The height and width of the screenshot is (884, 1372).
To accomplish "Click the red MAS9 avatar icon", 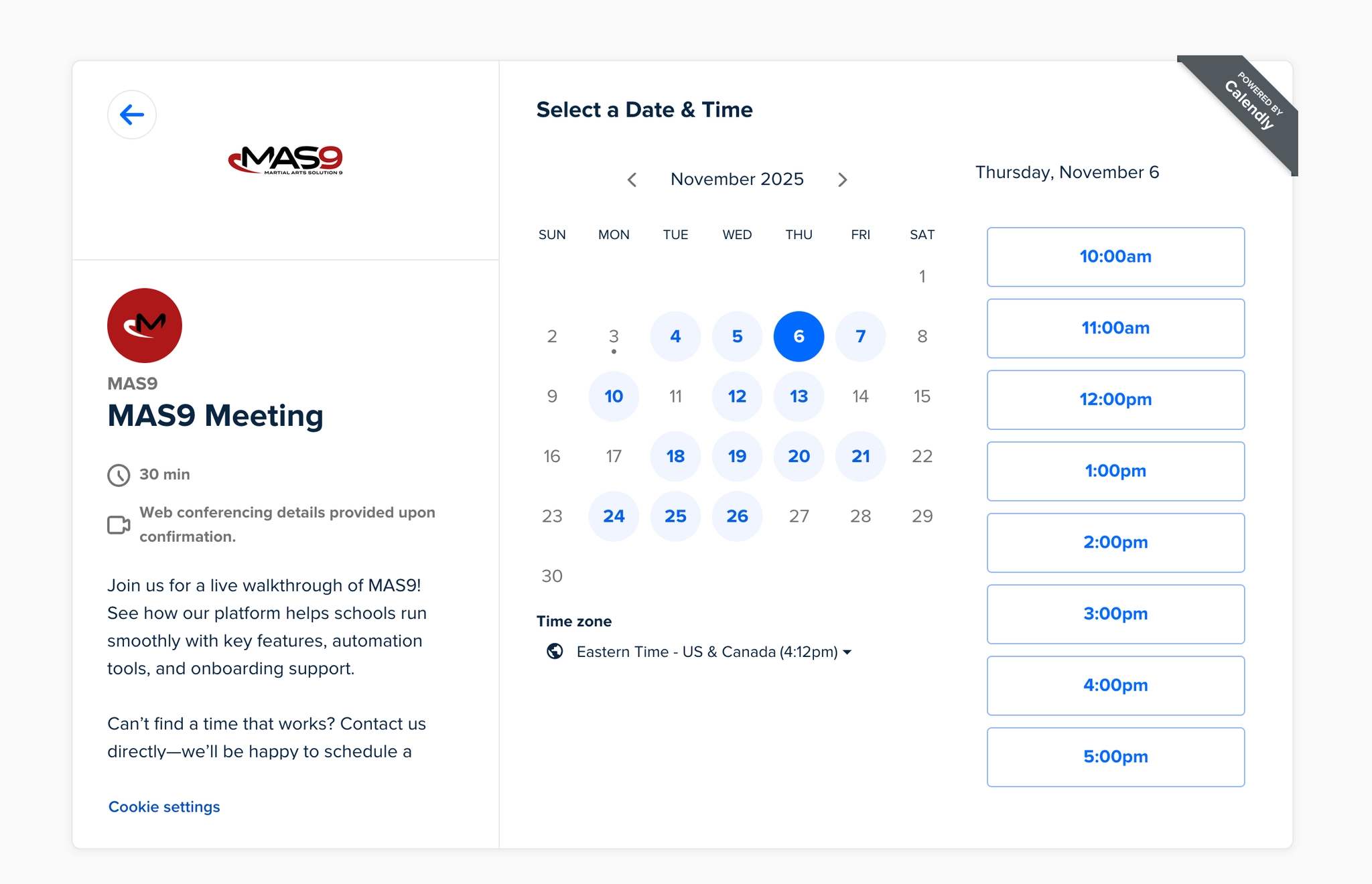I will click(144, 325).
